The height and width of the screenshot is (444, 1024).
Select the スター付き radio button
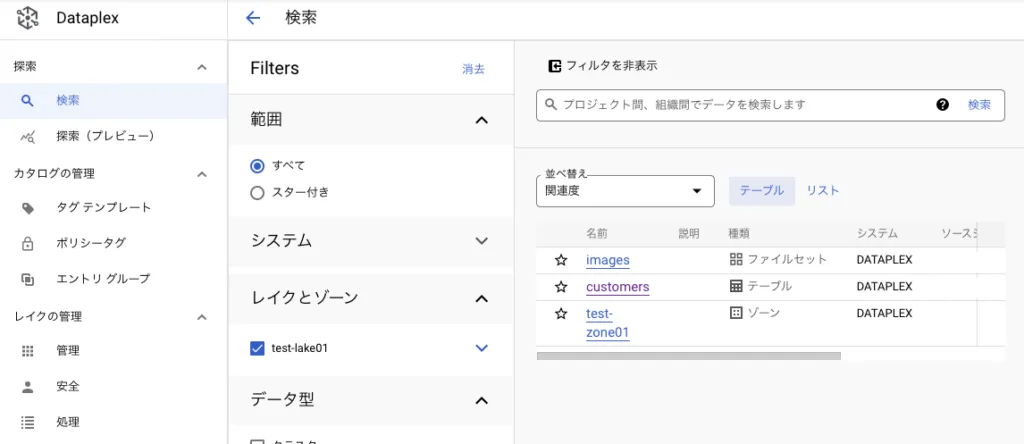point(257,193)
